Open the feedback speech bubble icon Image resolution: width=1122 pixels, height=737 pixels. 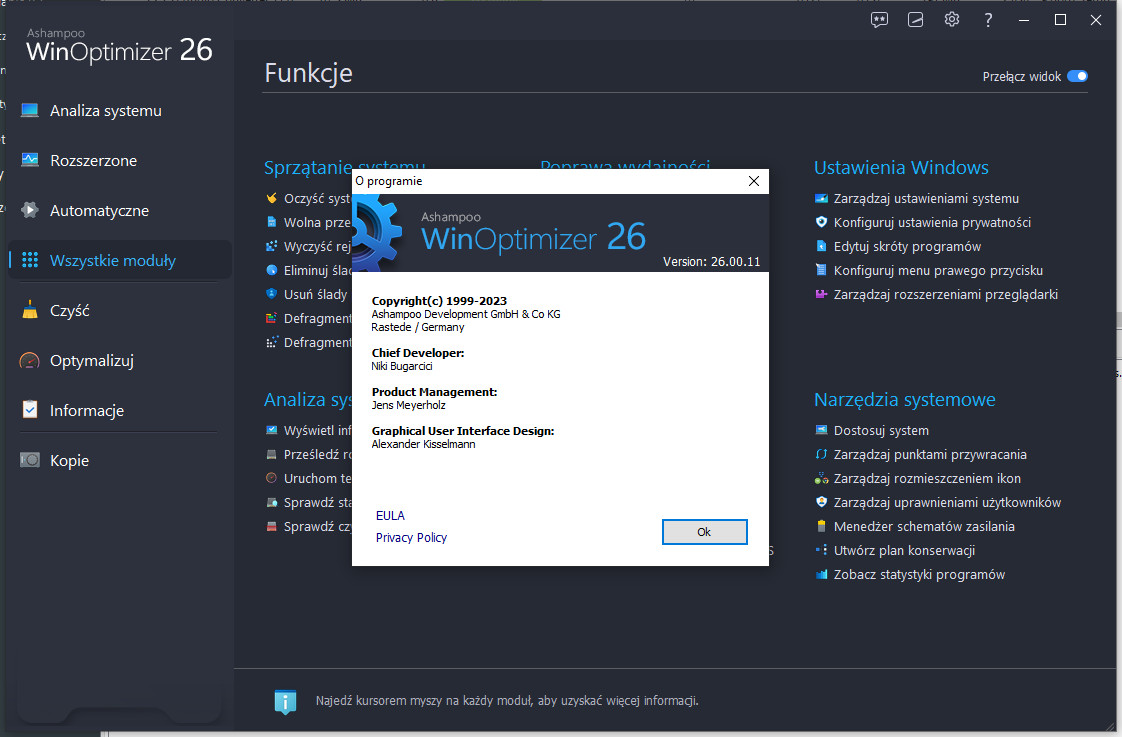[x=879, y=20]
